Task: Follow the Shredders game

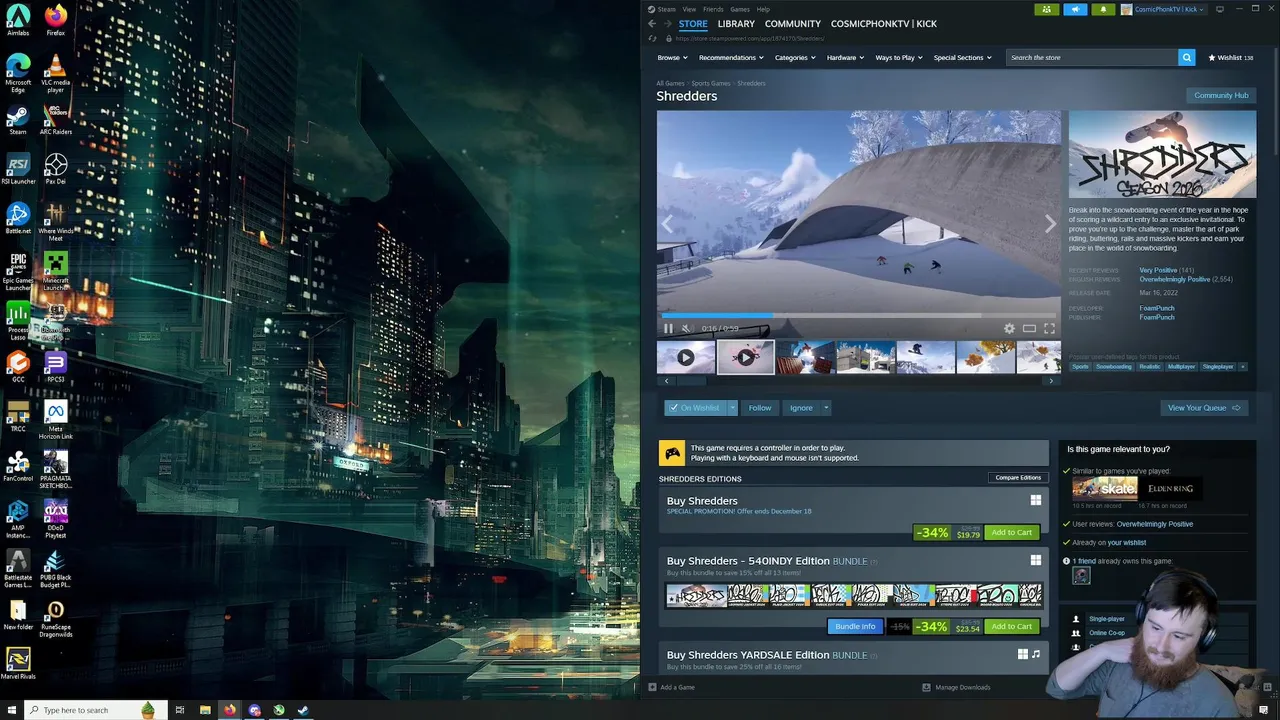Action: [760, 408]
